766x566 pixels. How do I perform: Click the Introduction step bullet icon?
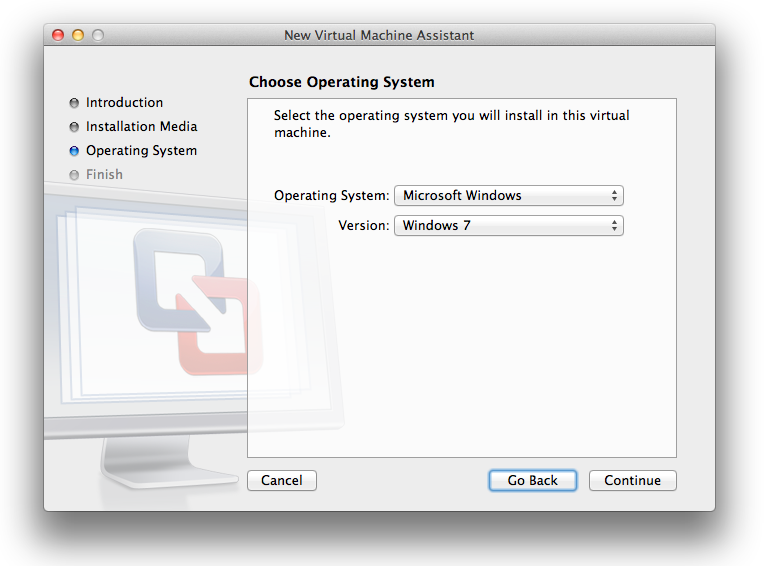click(x=74, y=103)
